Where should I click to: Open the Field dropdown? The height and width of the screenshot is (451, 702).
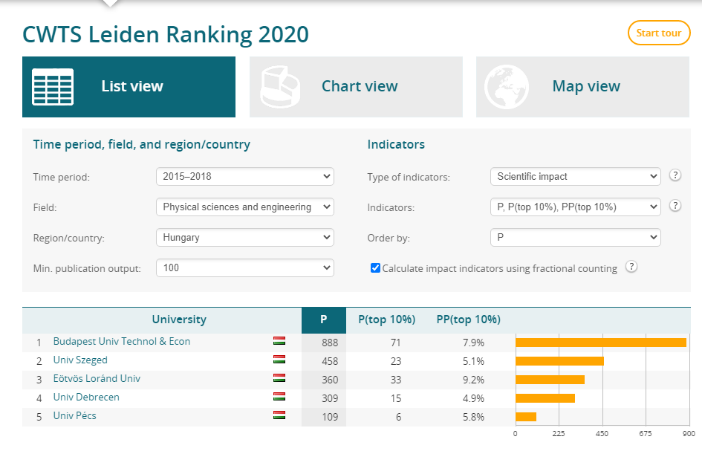click(245, 207)
